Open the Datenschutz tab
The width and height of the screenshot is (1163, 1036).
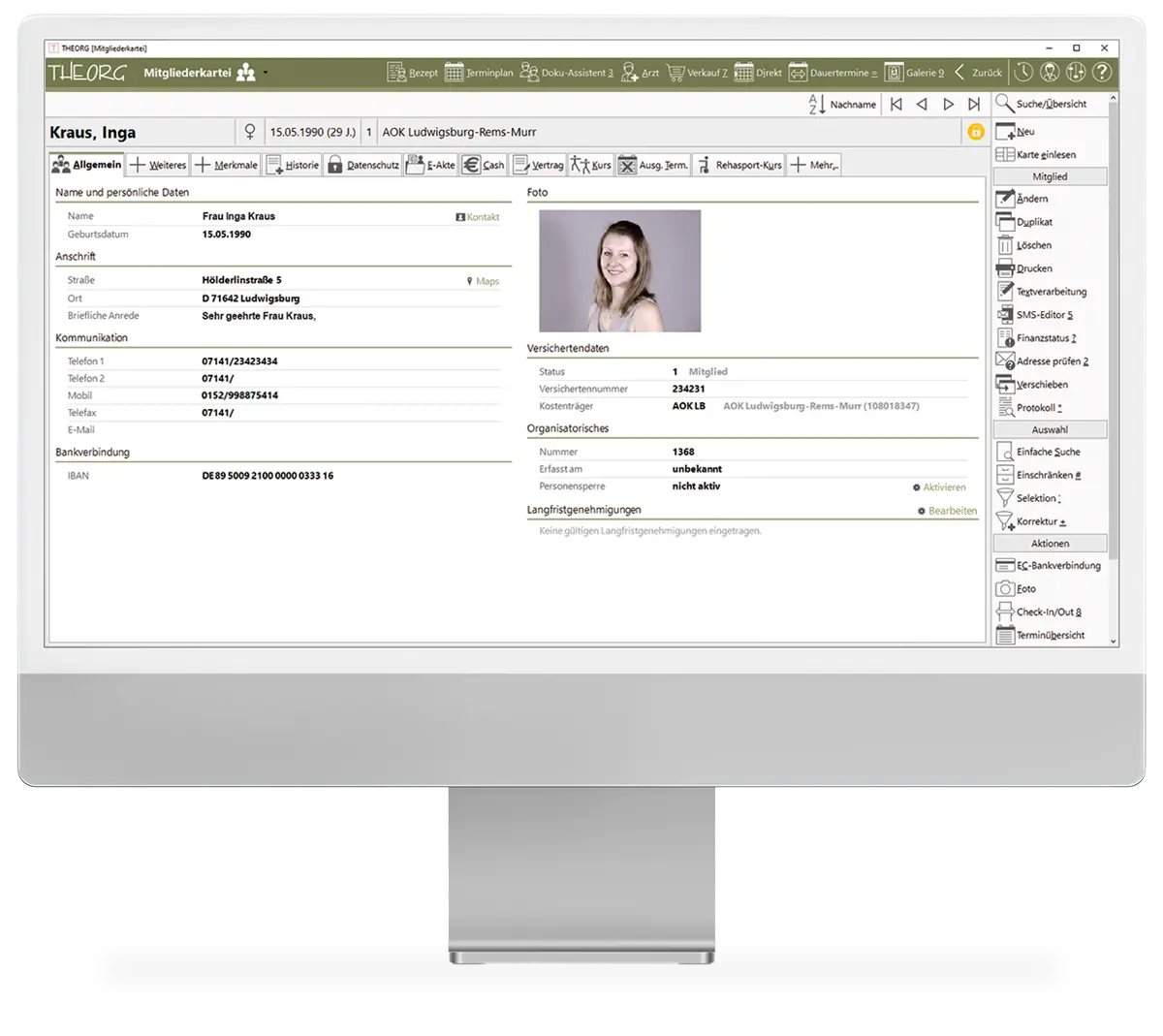point(362,165)
